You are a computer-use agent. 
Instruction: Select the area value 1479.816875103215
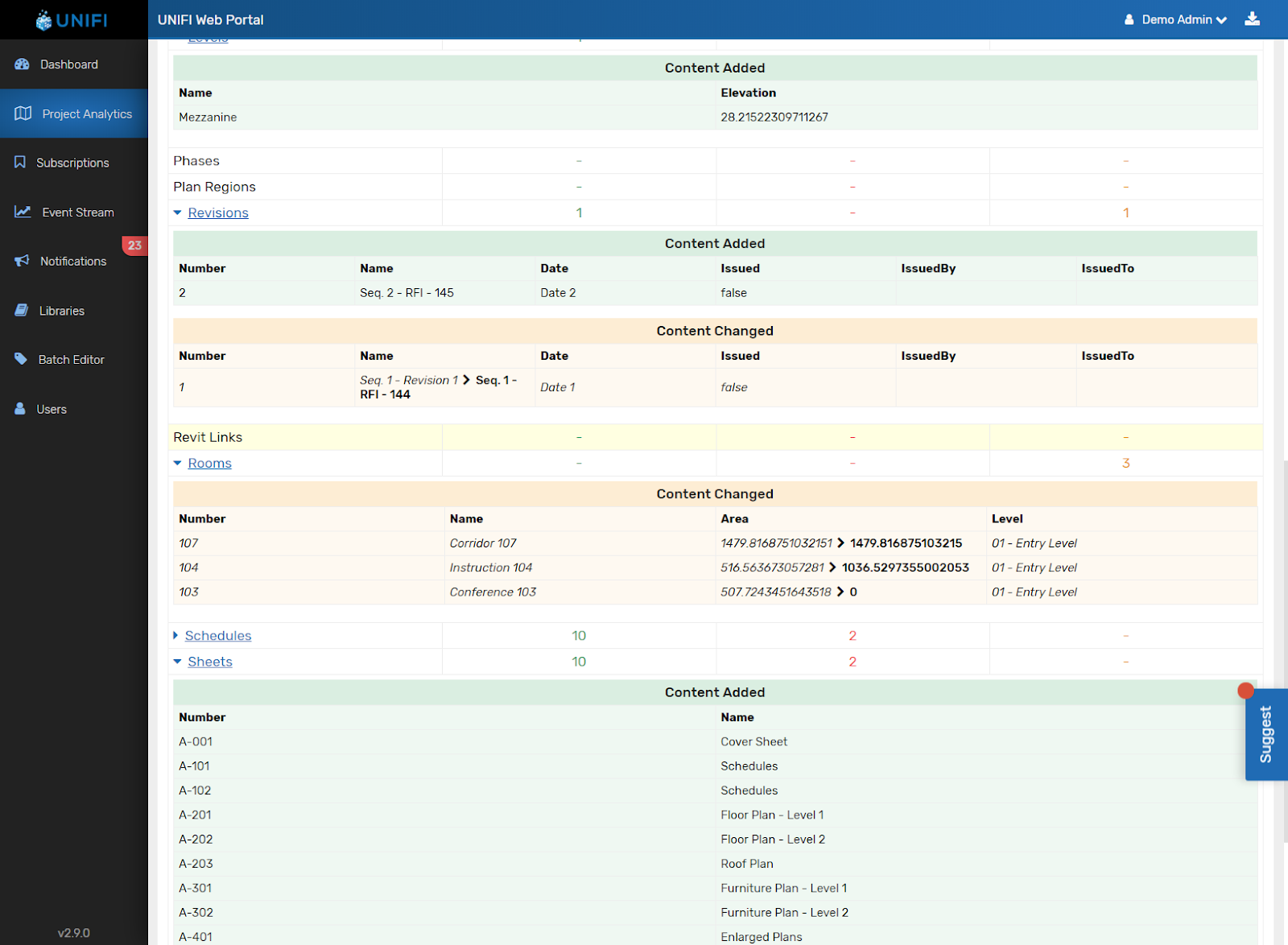pos(906,543)
